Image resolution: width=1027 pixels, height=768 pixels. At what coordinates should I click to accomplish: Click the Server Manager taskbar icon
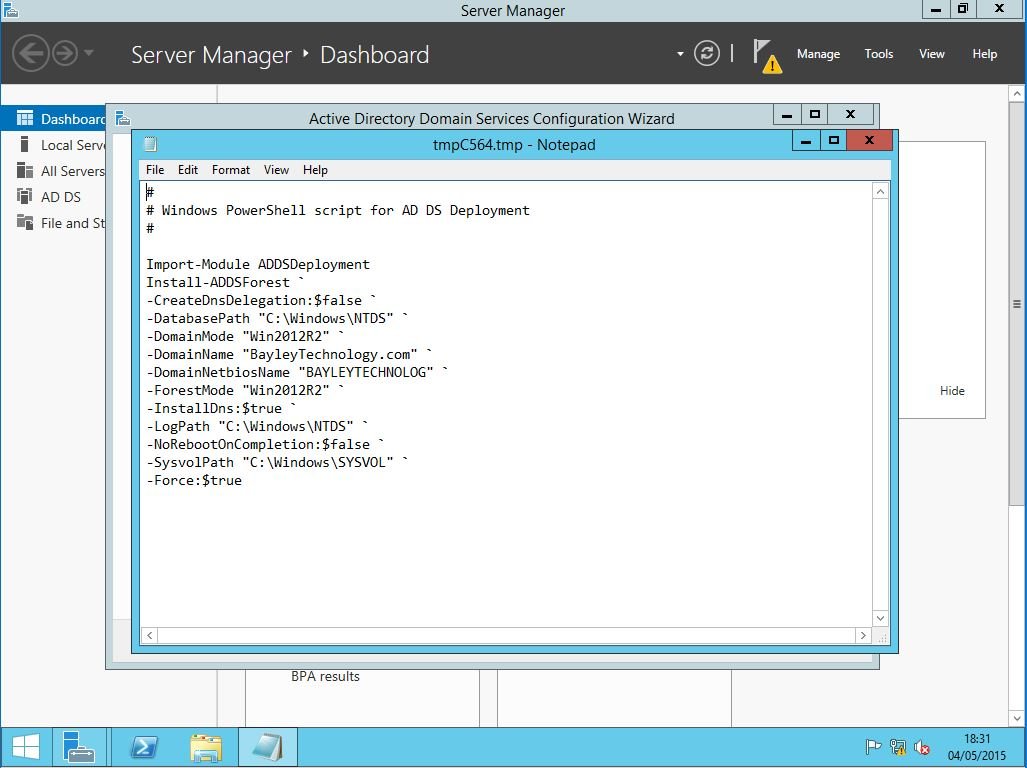click(78, 747)
